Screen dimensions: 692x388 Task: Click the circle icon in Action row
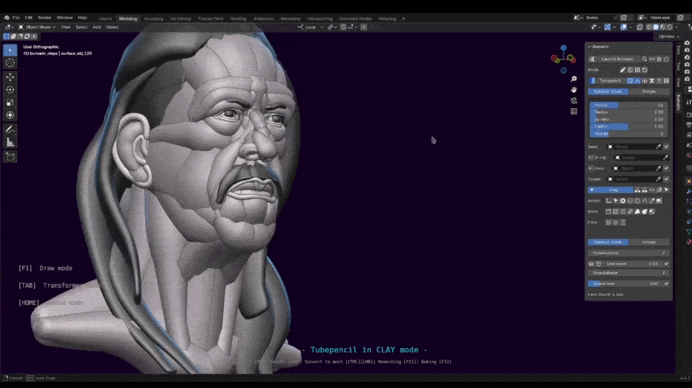623,201
